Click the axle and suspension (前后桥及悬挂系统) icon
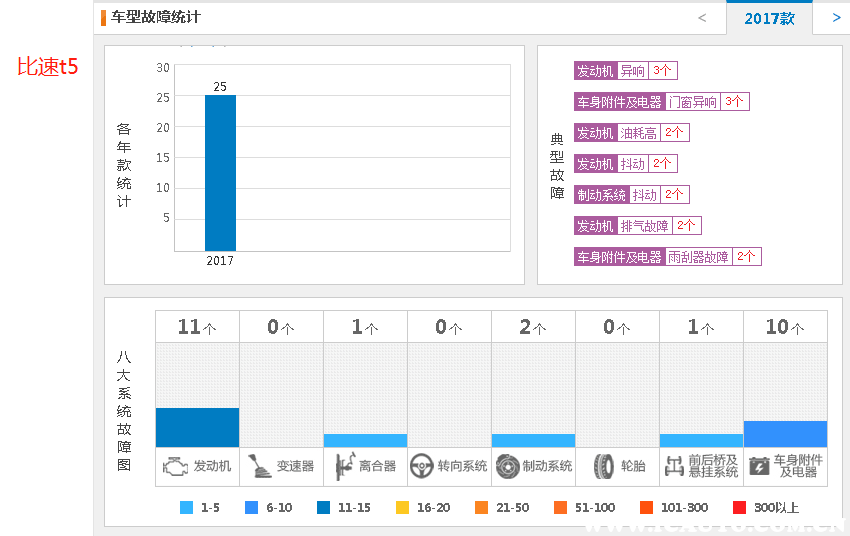The width and height of the screenshot is (850, 536). 674,466
